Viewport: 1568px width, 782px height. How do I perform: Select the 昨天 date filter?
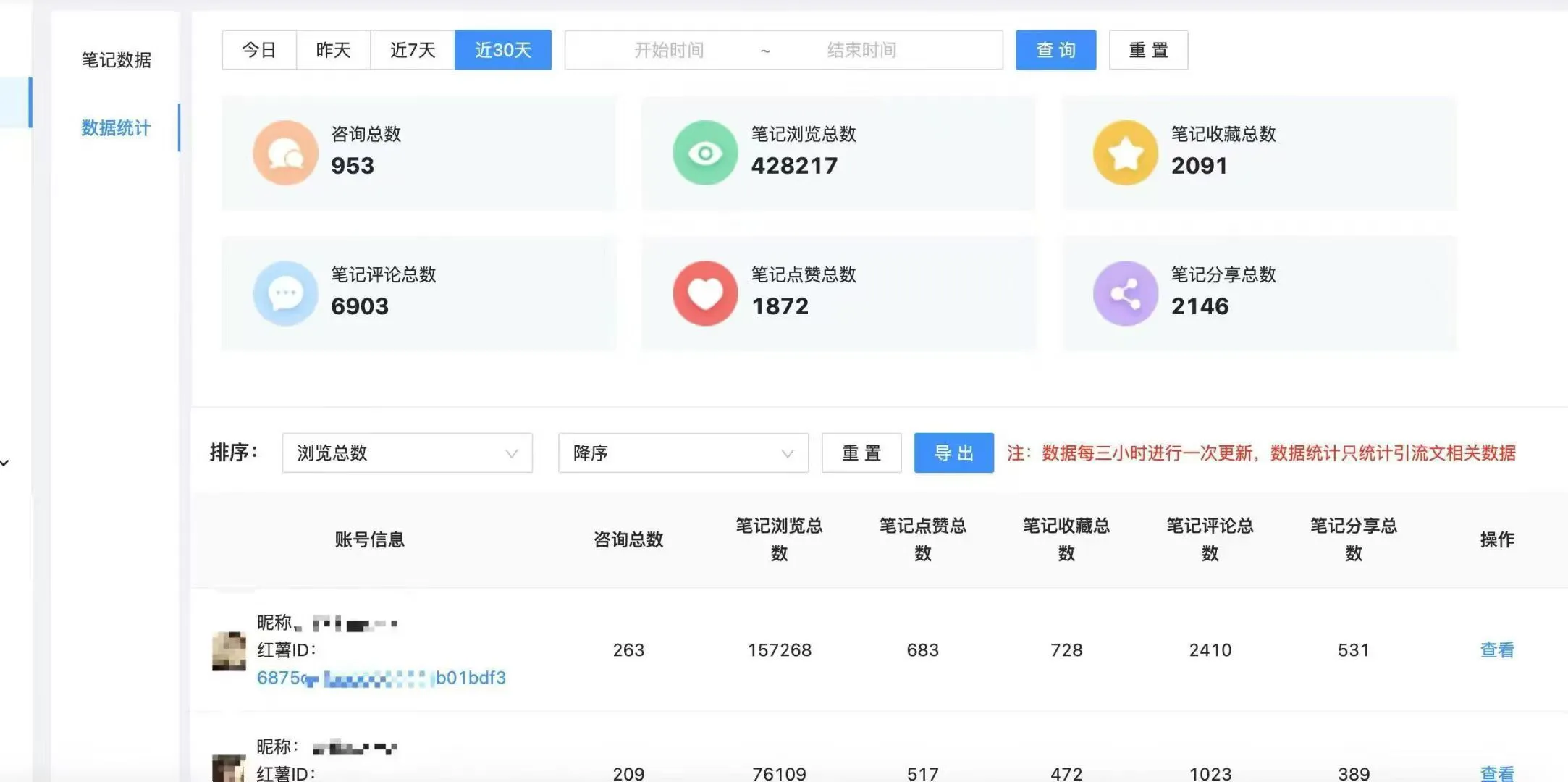[x=334, y=49]
